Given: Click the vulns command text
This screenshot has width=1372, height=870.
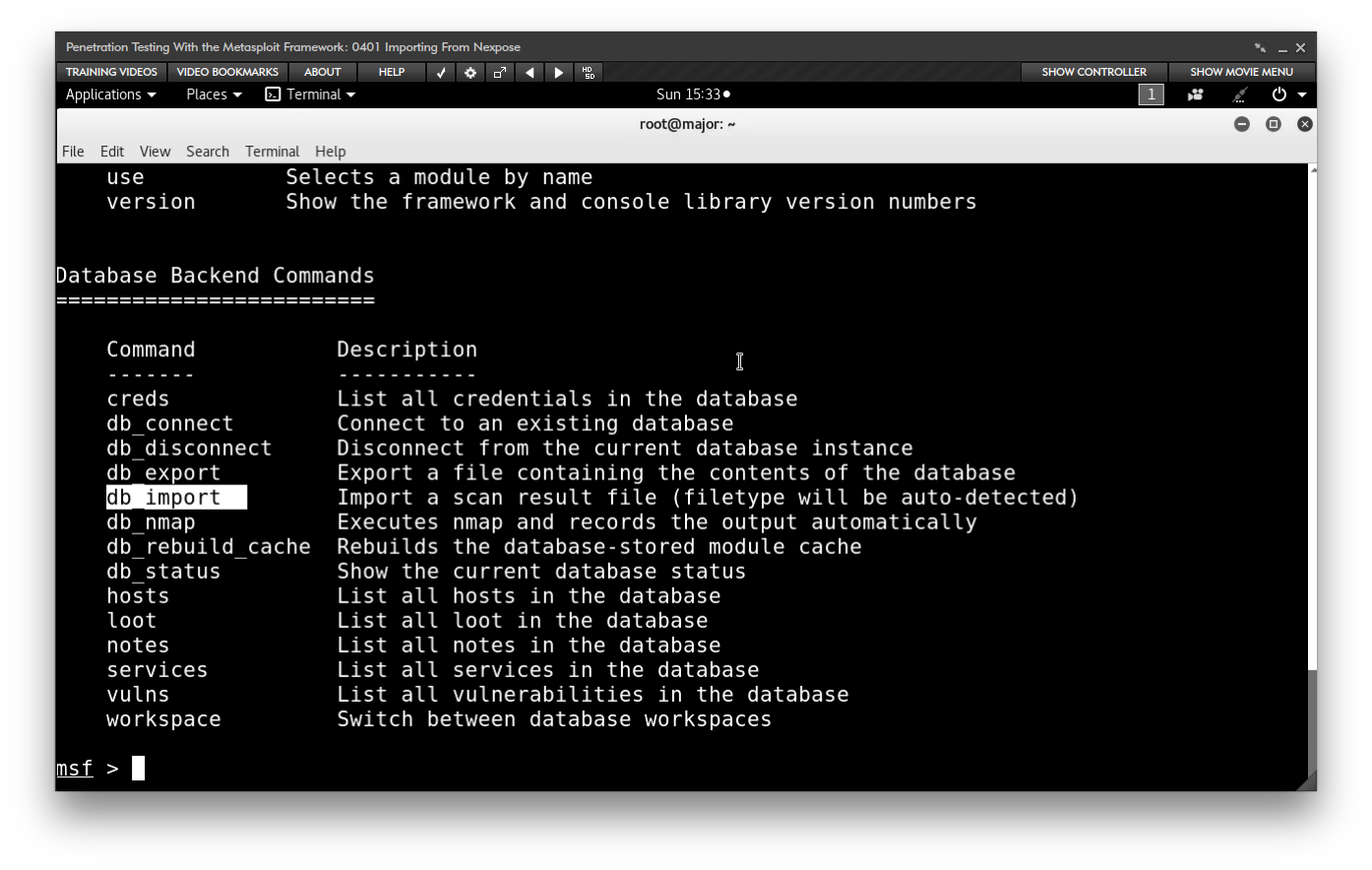Looking at the screenshot, I should (138, 694).
